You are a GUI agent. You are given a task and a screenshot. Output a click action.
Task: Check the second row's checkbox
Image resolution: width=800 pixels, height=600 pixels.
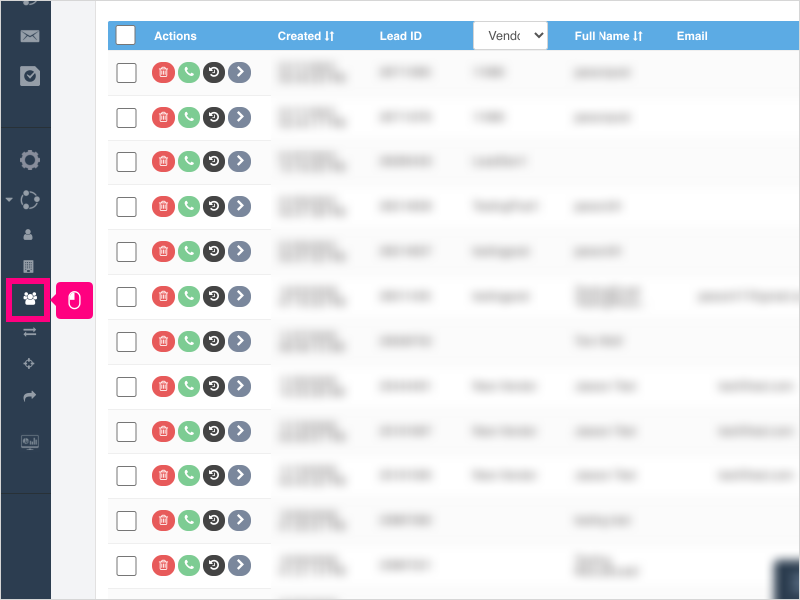(126, 118)
